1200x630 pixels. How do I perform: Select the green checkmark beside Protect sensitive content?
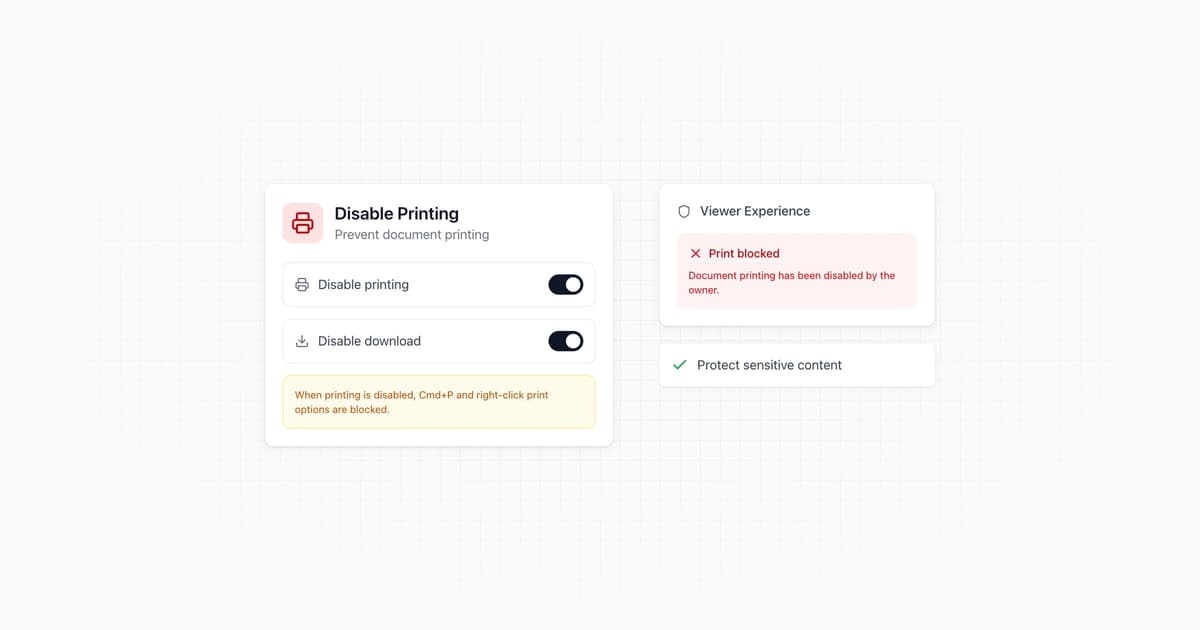[x=680, y=365]
